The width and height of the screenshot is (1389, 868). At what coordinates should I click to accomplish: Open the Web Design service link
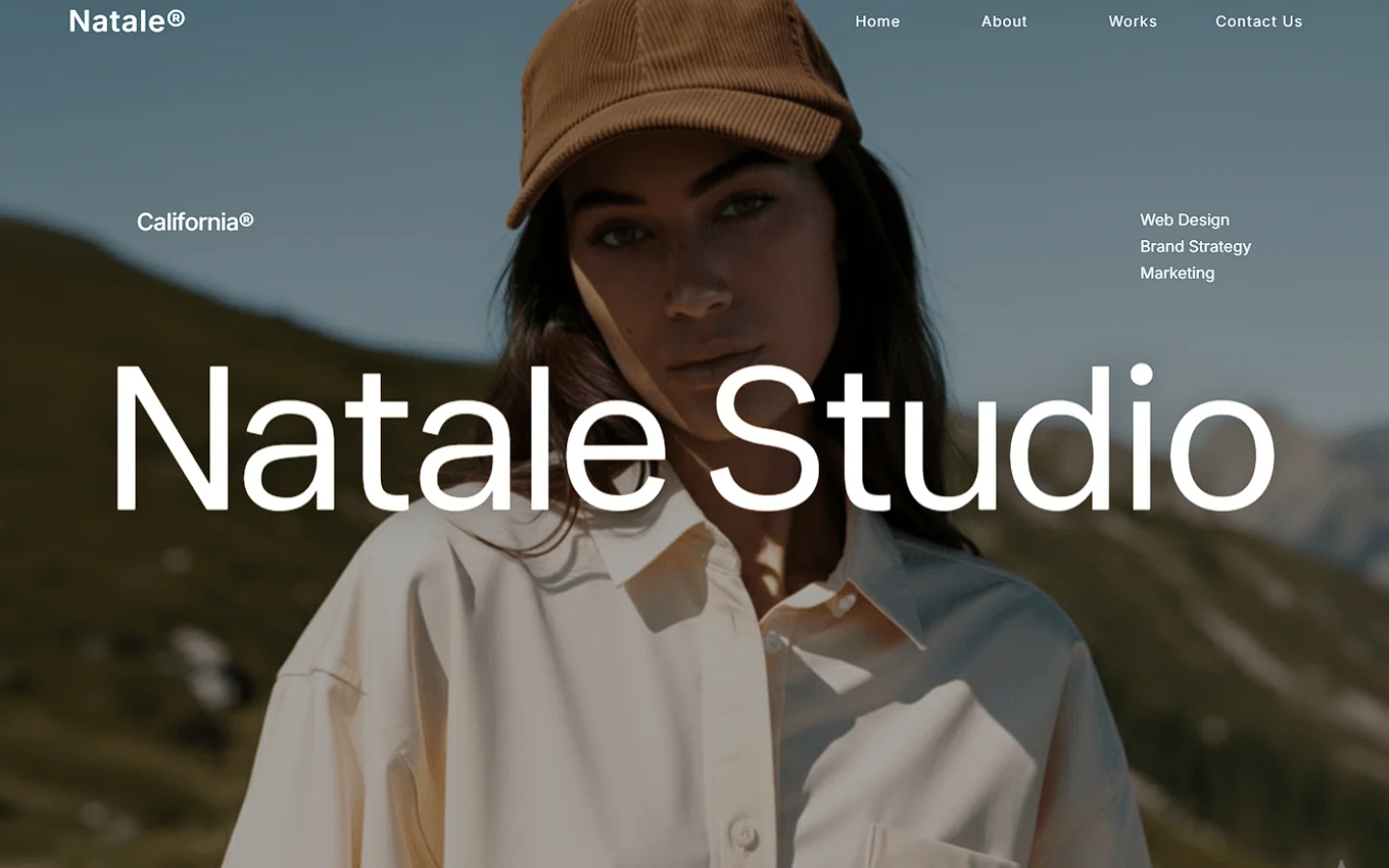pos(1185,220)
